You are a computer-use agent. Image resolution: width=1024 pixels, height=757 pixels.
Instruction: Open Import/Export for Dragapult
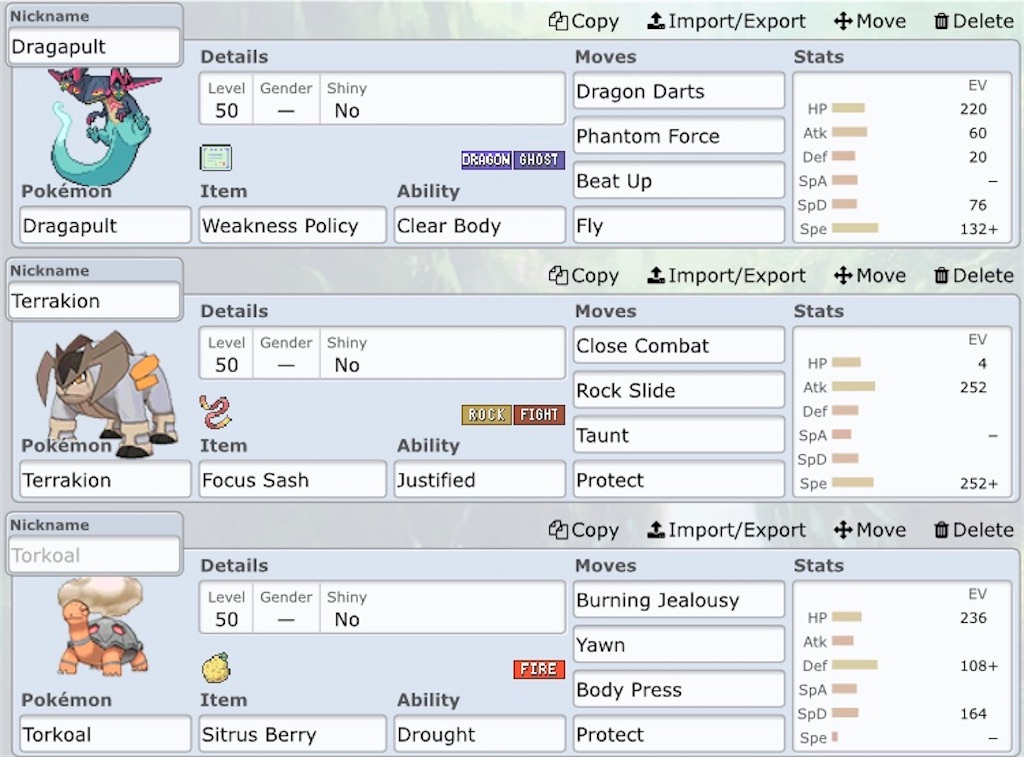coord(726,22)
